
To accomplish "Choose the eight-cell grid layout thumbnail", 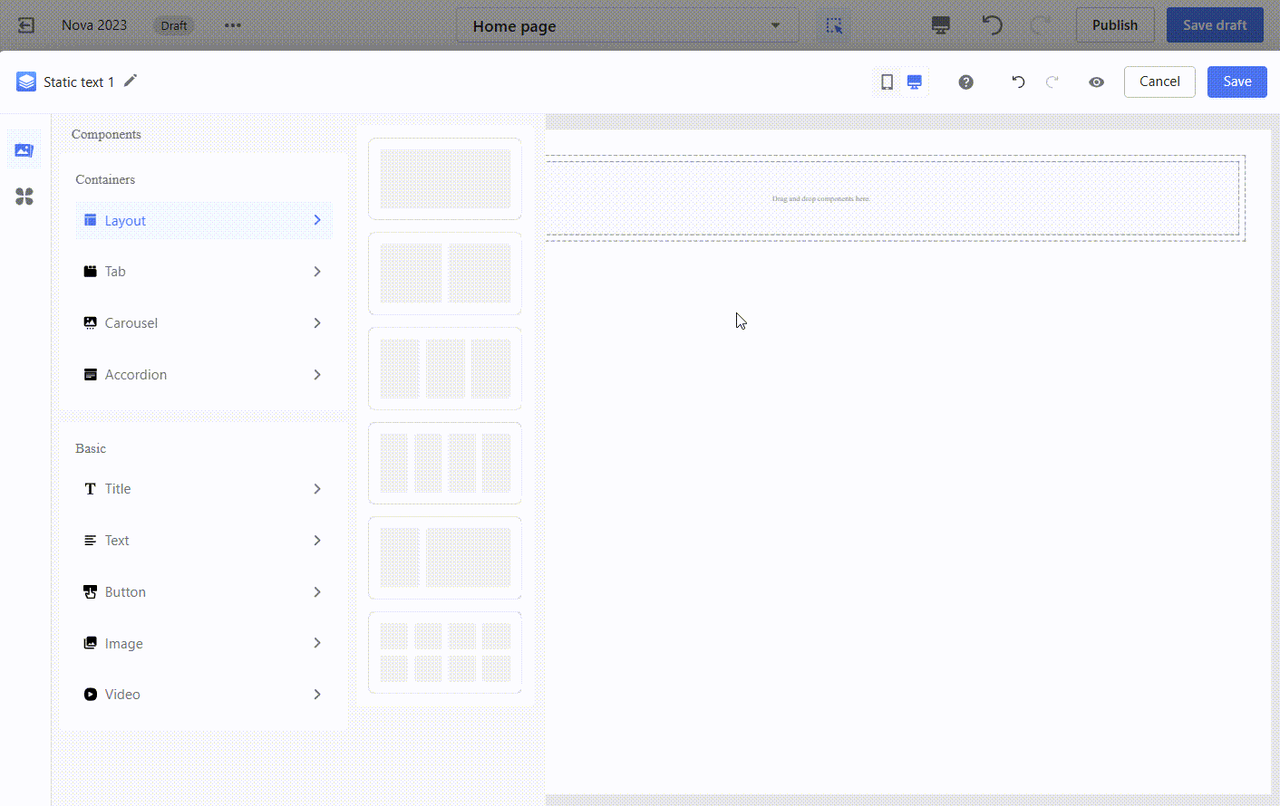I will (445, 652).
